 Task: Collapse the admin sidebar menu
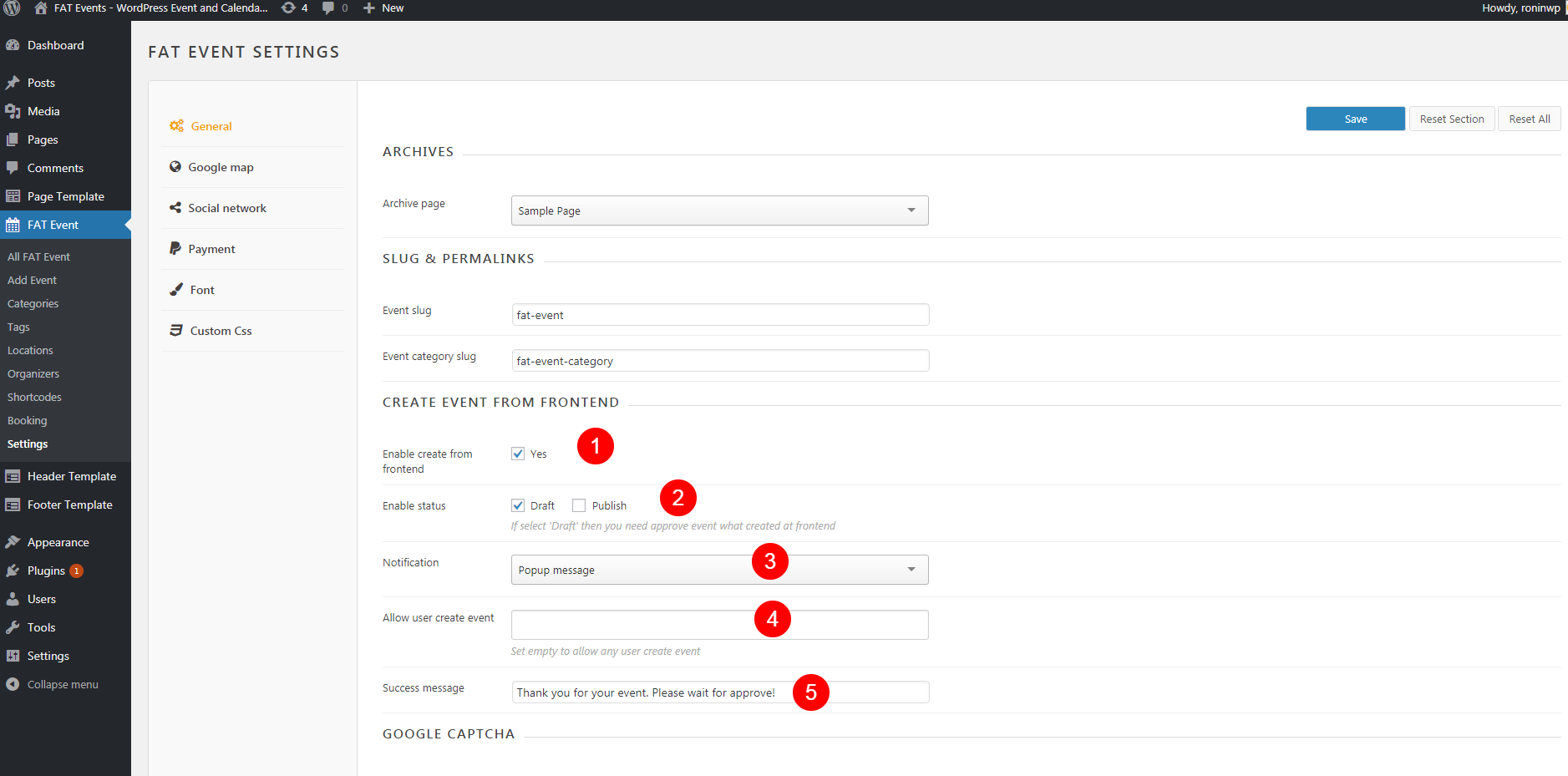52,684
